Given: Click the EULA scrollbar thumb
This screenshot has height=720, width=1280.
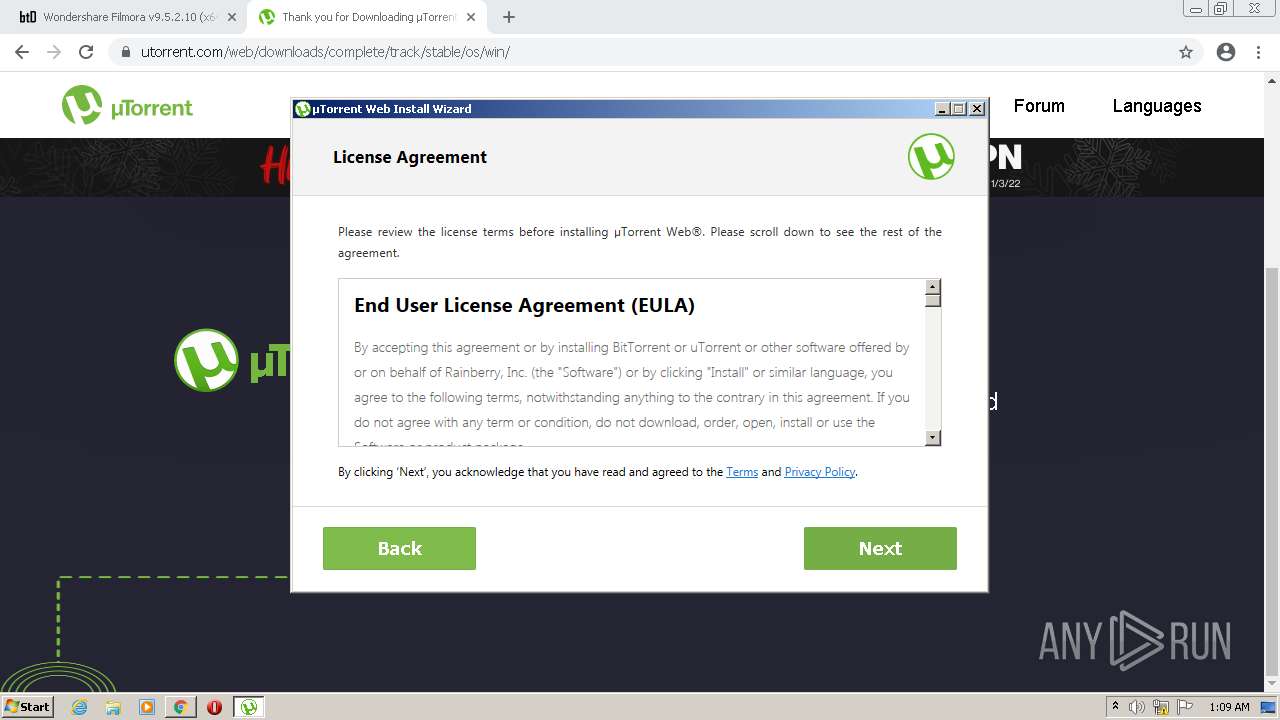Looking at the screenshot, I should tap(933, 301).
